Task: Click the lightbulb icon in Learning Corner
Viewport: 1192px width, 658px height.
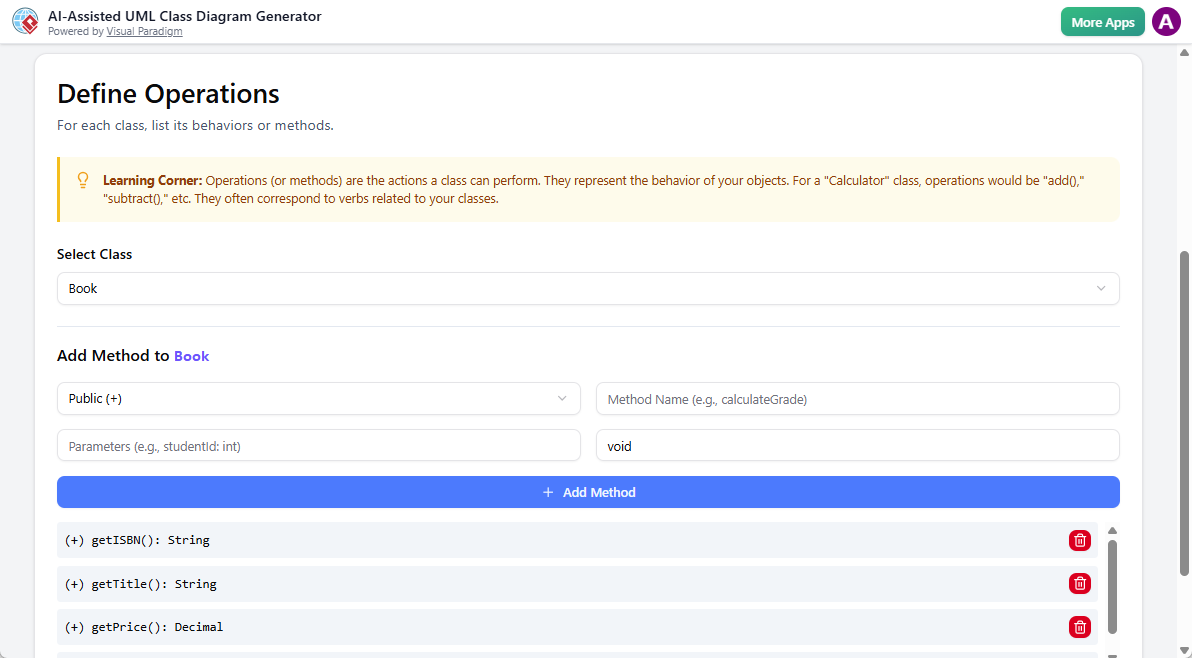Action: pyautogui.click(x=82, y=180)
